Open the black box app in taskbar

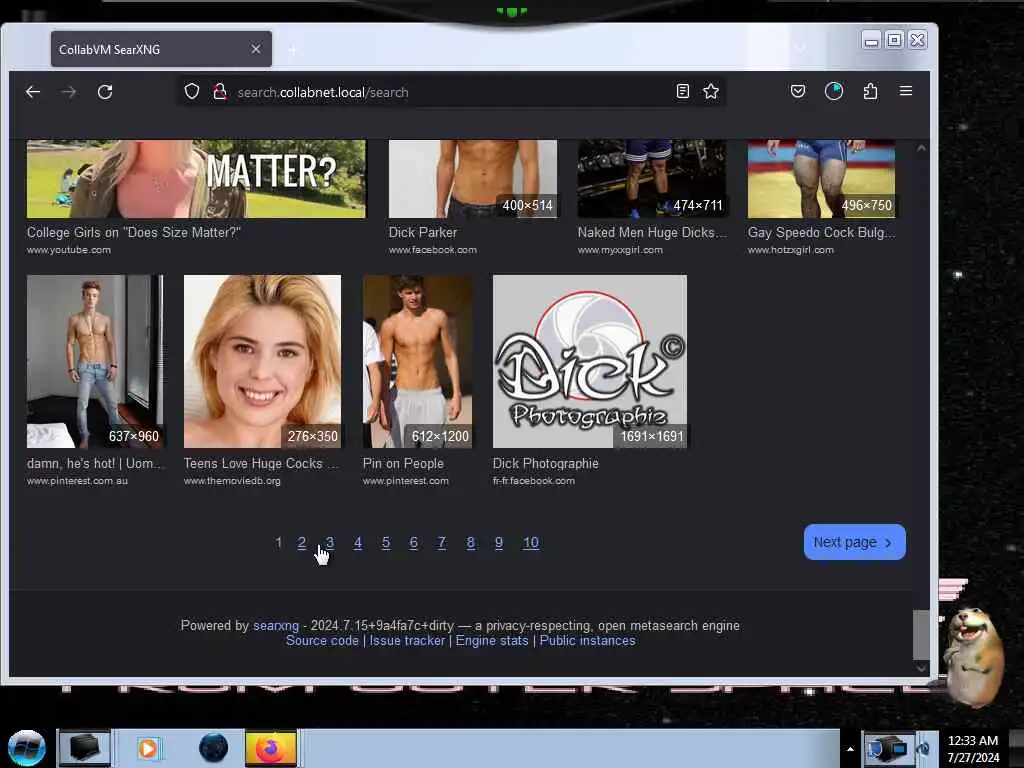84,748
